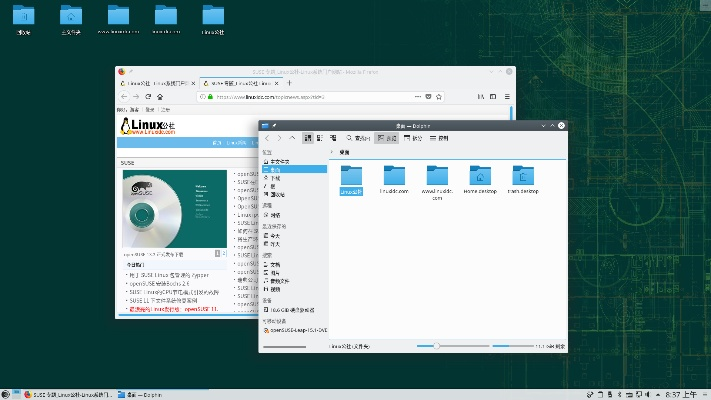Switch Dolphin to icons view mode
The width and height of the screenshot is (711, 400).
[x=308, y=138]
